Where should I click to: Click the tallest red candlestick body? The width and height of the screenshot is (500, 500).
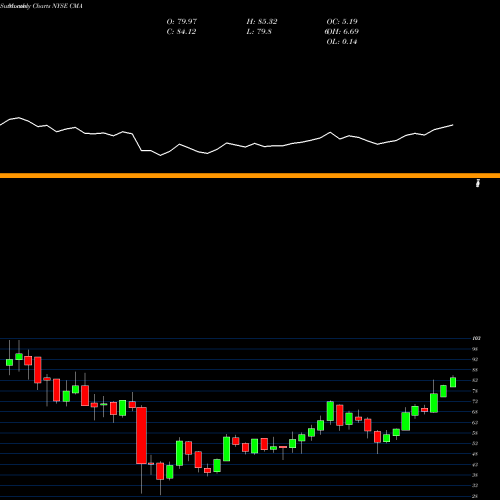(x=141, y=435)
